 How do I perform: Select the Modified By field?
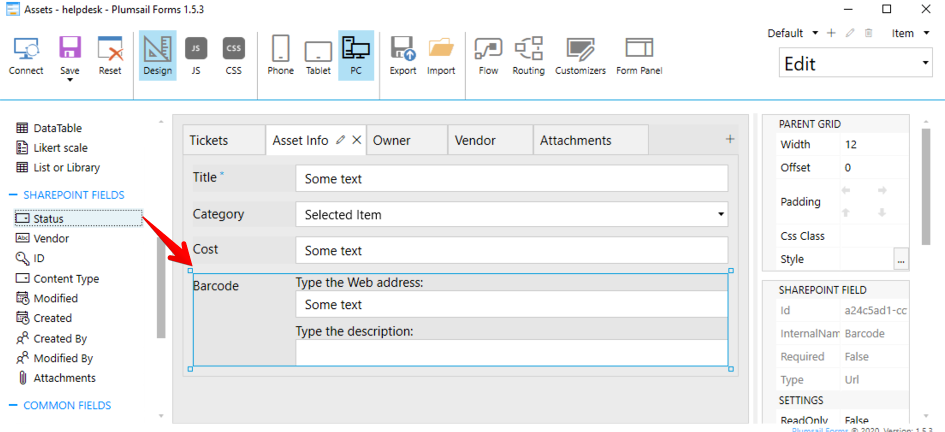click(x=55, y=358)
